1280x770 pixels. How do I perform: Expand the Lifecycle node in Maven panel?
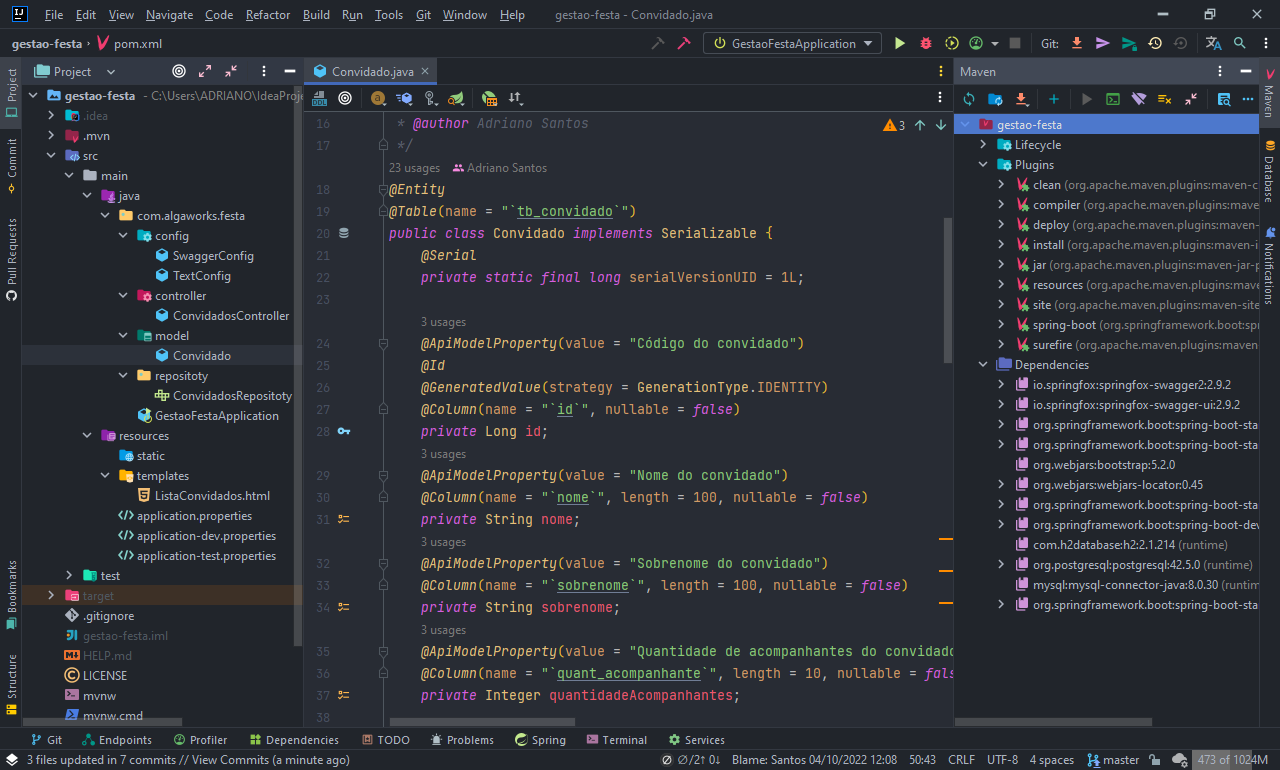tap(982, 144)
